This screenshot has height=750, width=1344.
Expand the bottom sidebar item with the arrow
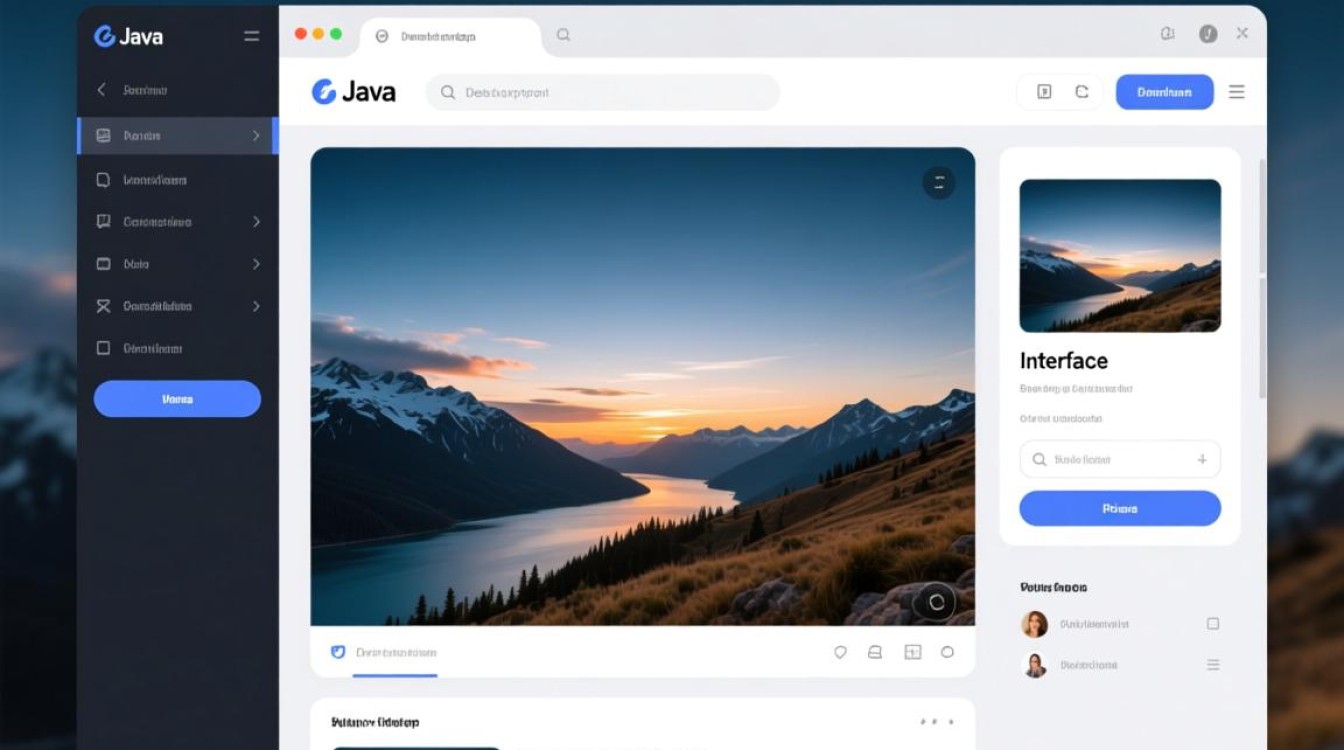256,306
